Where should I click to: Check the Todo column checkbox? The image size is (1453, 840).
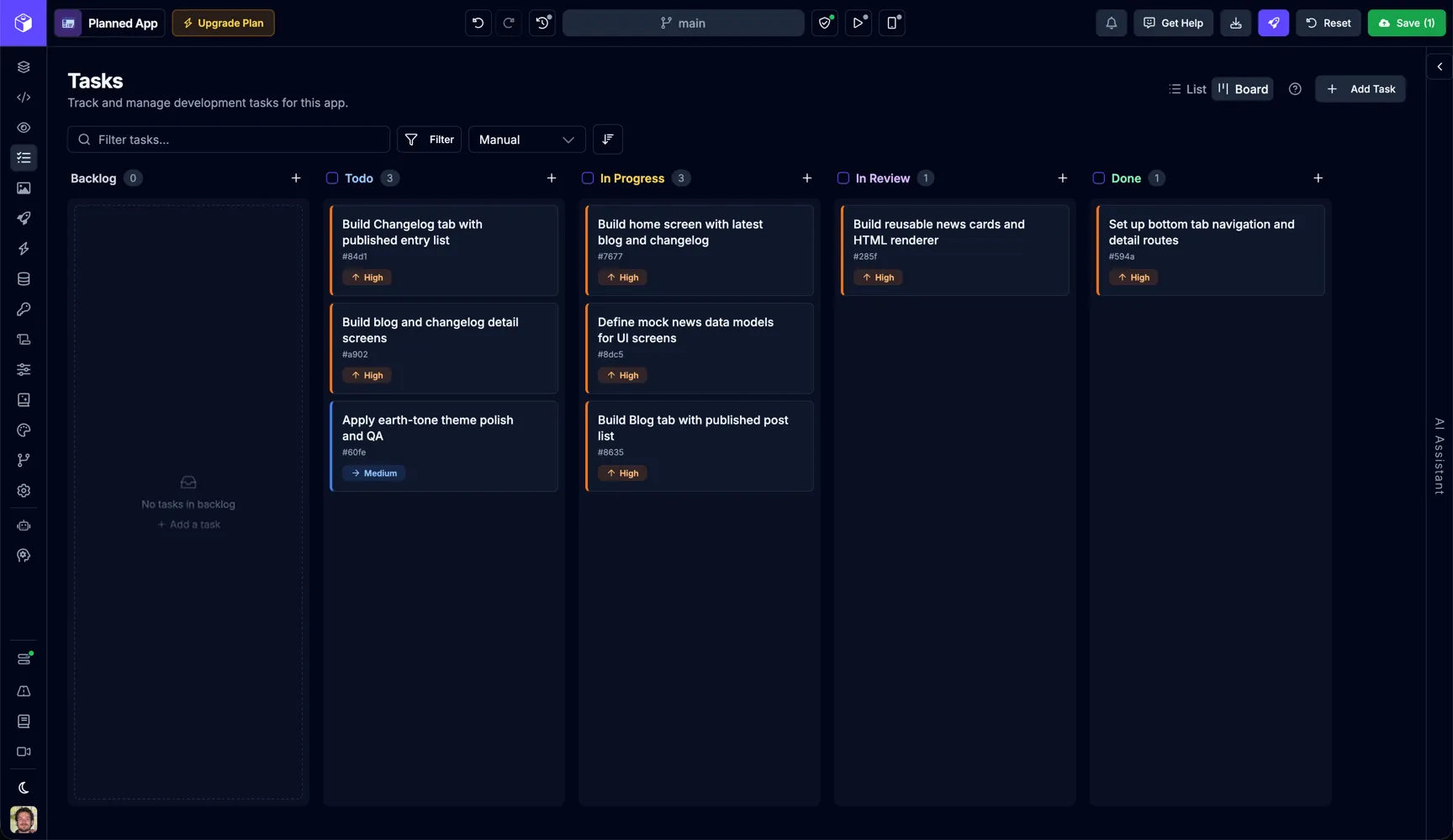332,178
